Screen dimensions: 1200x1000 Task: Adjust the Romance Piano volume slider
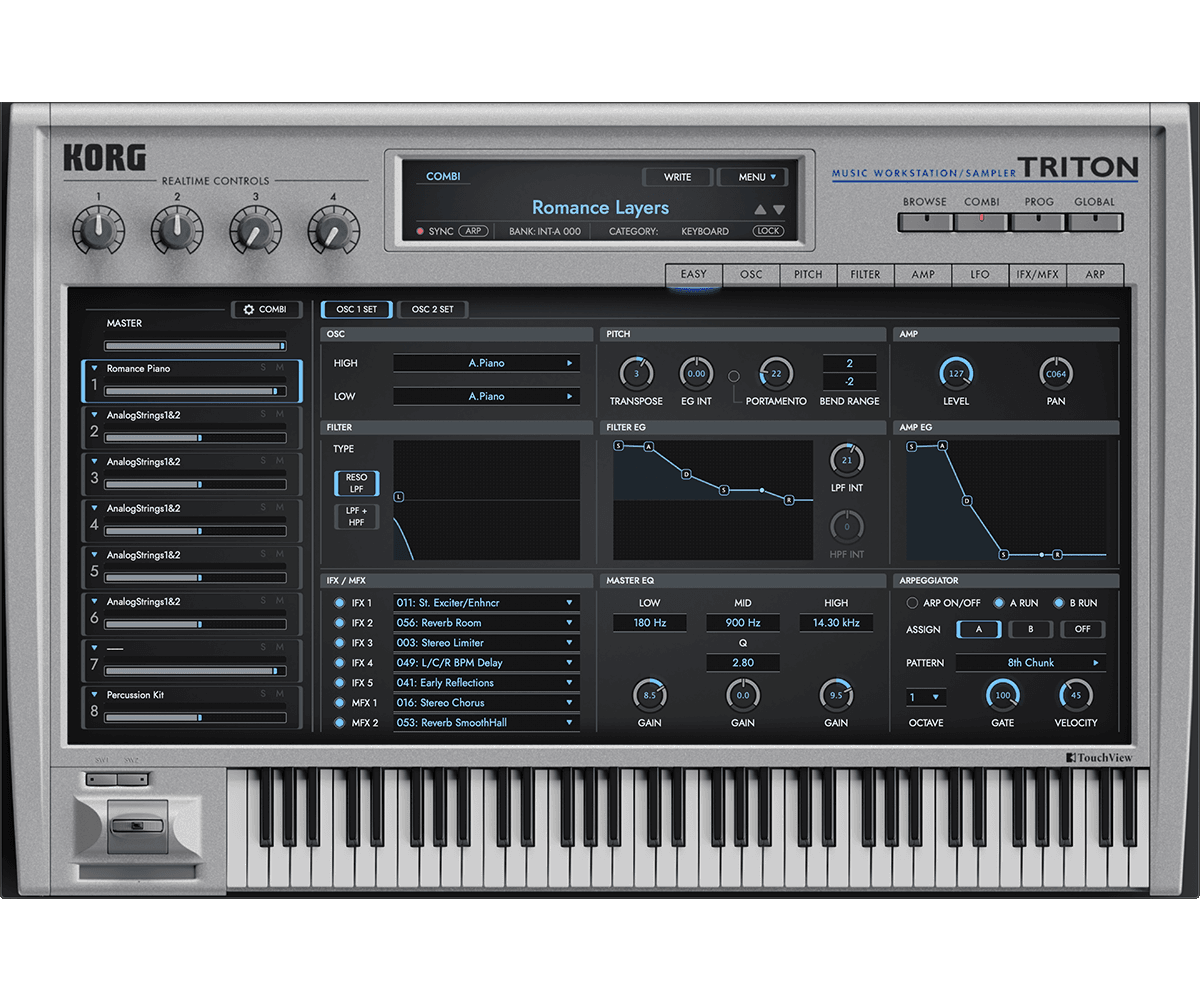[188, 391]
